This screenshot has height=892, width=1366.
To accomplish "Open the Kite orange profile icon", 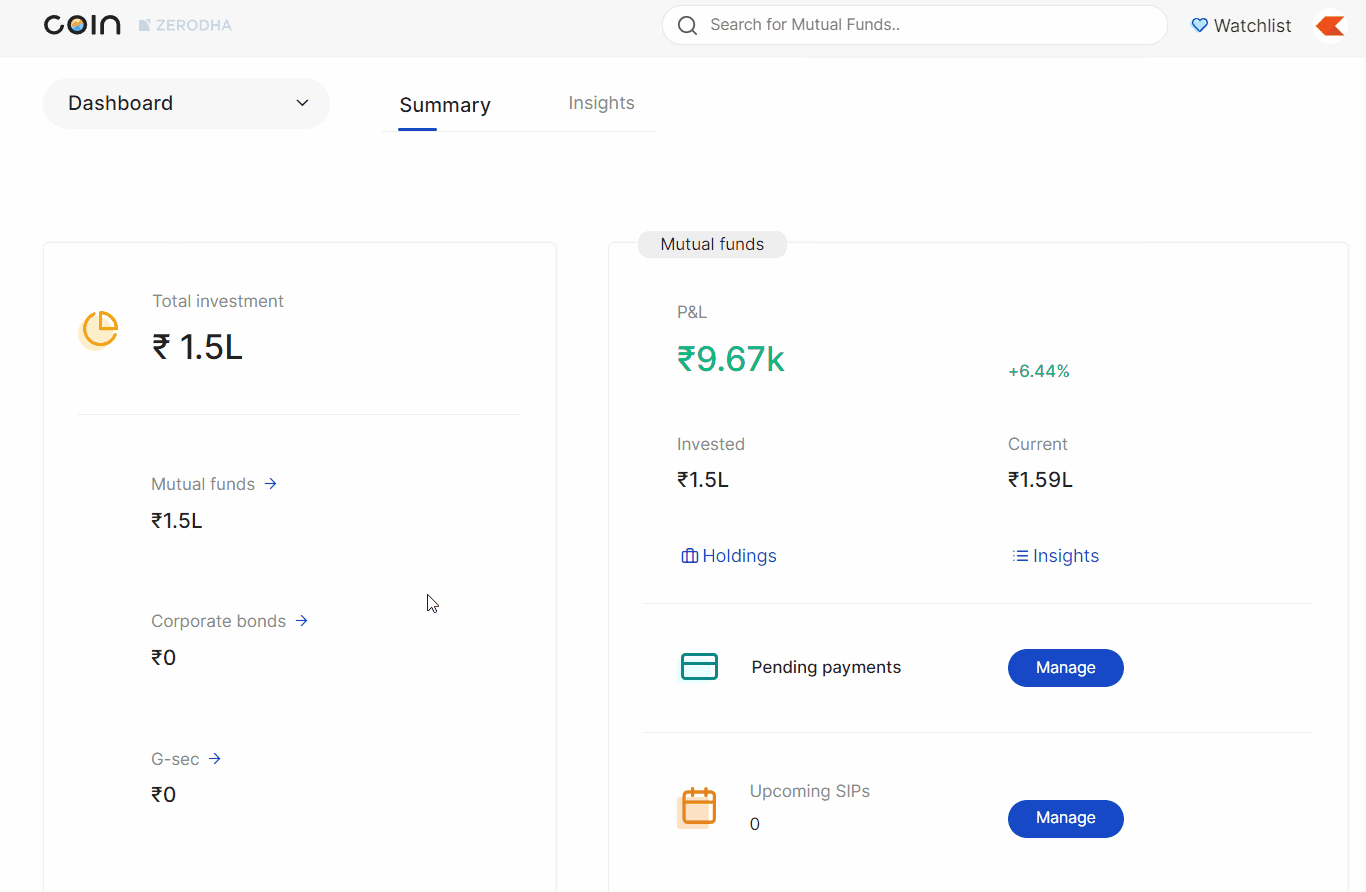I will click(x=1330, y=25).
